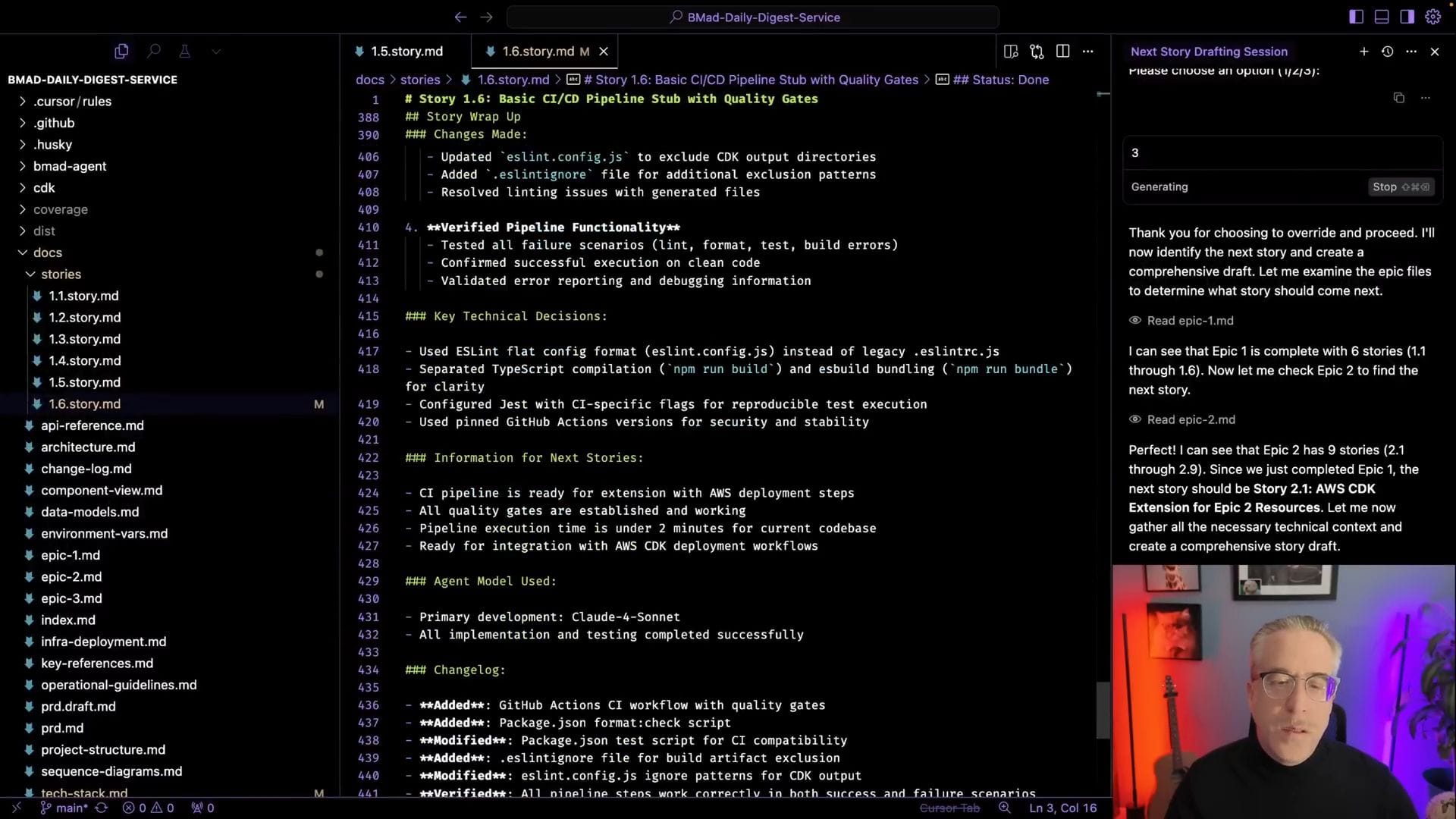Show chat history clock icon
Image resolution: width=1456 pixels, height=819 pixels.
pos(1387,52)
